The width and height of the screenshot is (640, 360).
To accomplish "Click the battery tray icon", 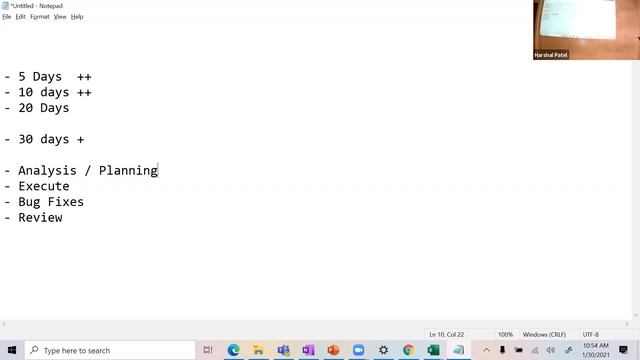I will pos(518,350).
